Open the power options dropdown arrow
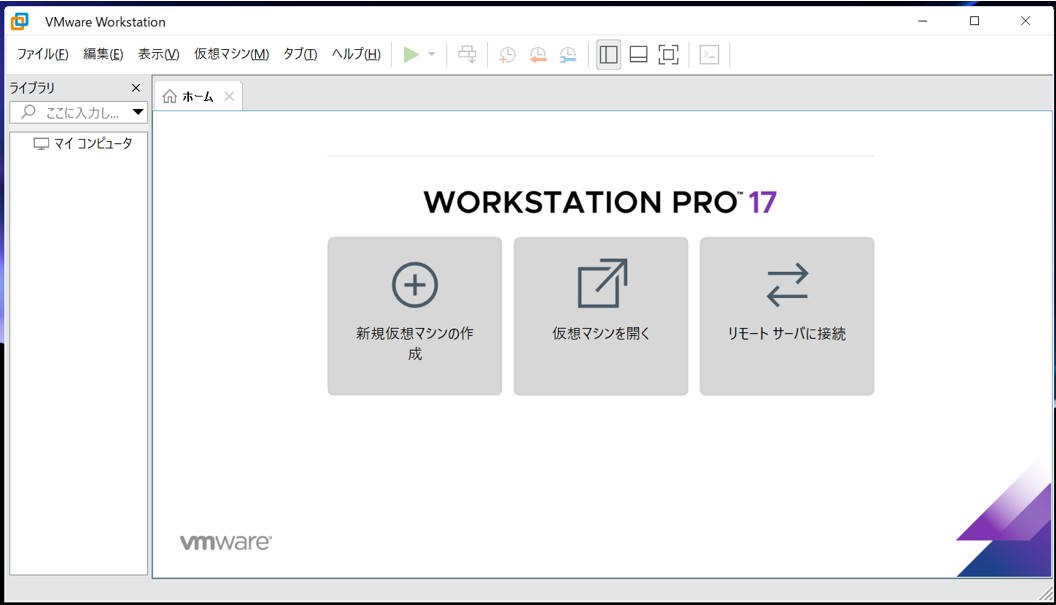 (x=432, y=55)
